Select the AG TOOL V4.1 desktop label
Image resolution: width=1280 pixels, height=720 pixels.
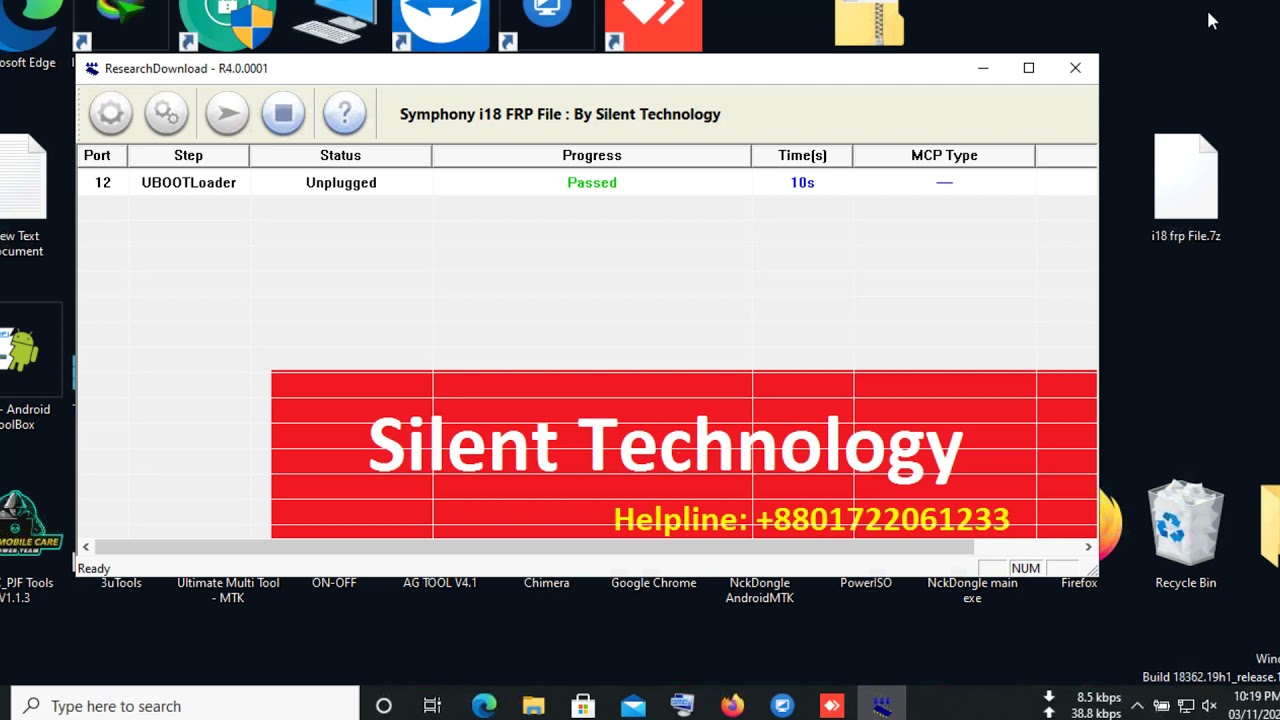tap(440, 583)
